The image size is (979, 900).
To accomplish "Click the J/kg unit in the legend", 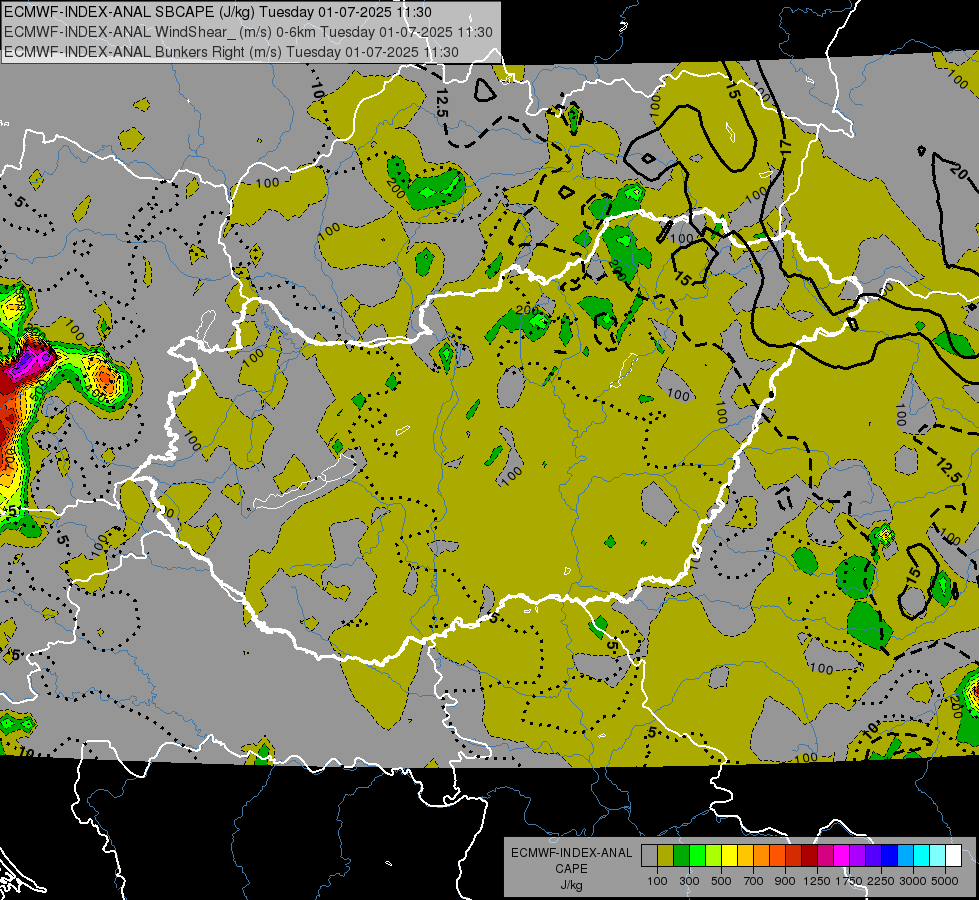I will (x=572, y=885).
